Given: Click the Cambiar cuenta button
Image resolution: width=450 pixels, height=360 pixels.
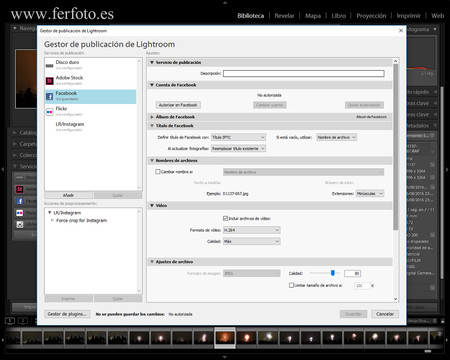Looking at the screenshot, I should click(x=270, y=105).
